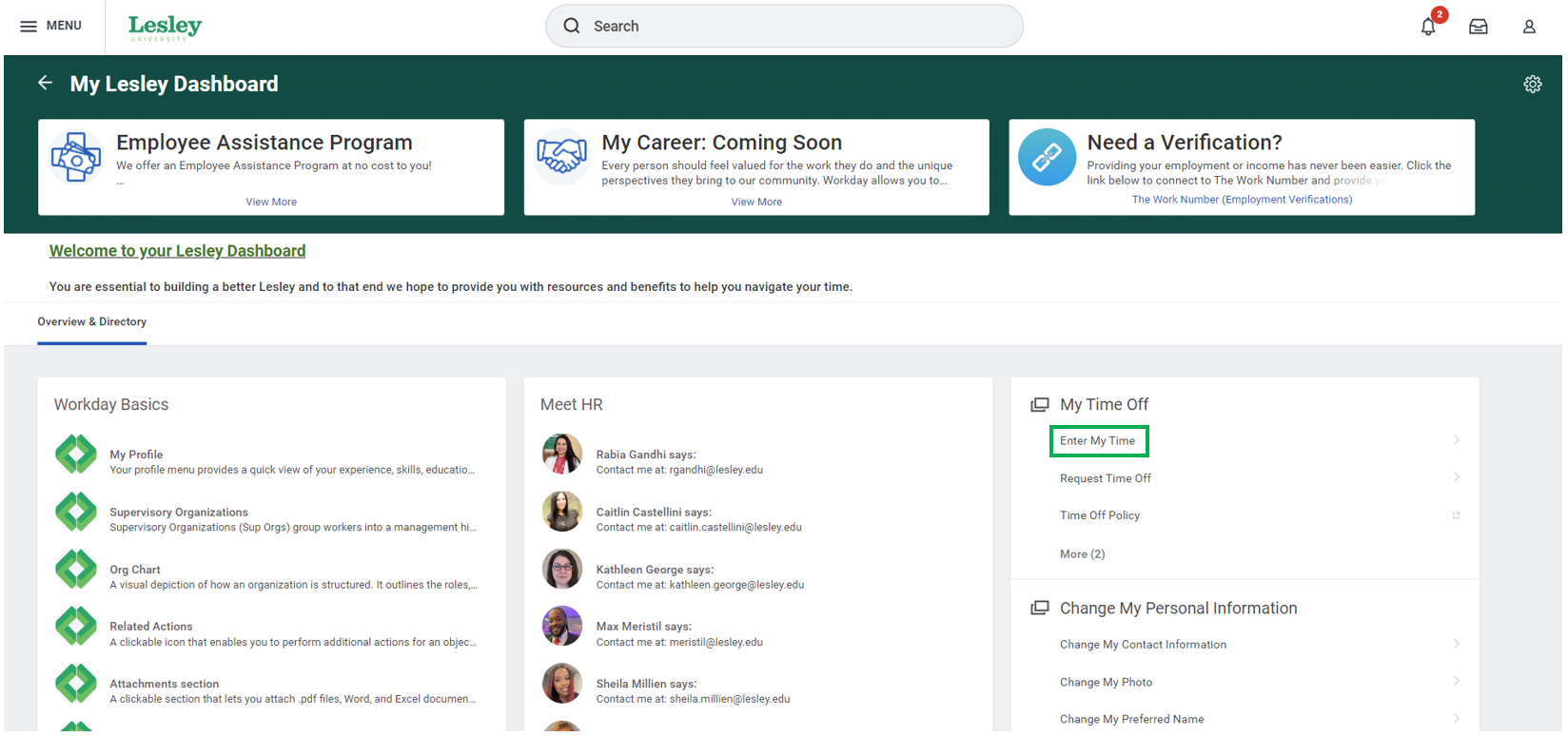Click the green diamond icon beside My Profile
This screenshot has width=1568, height=736.
tap(76, 455)
